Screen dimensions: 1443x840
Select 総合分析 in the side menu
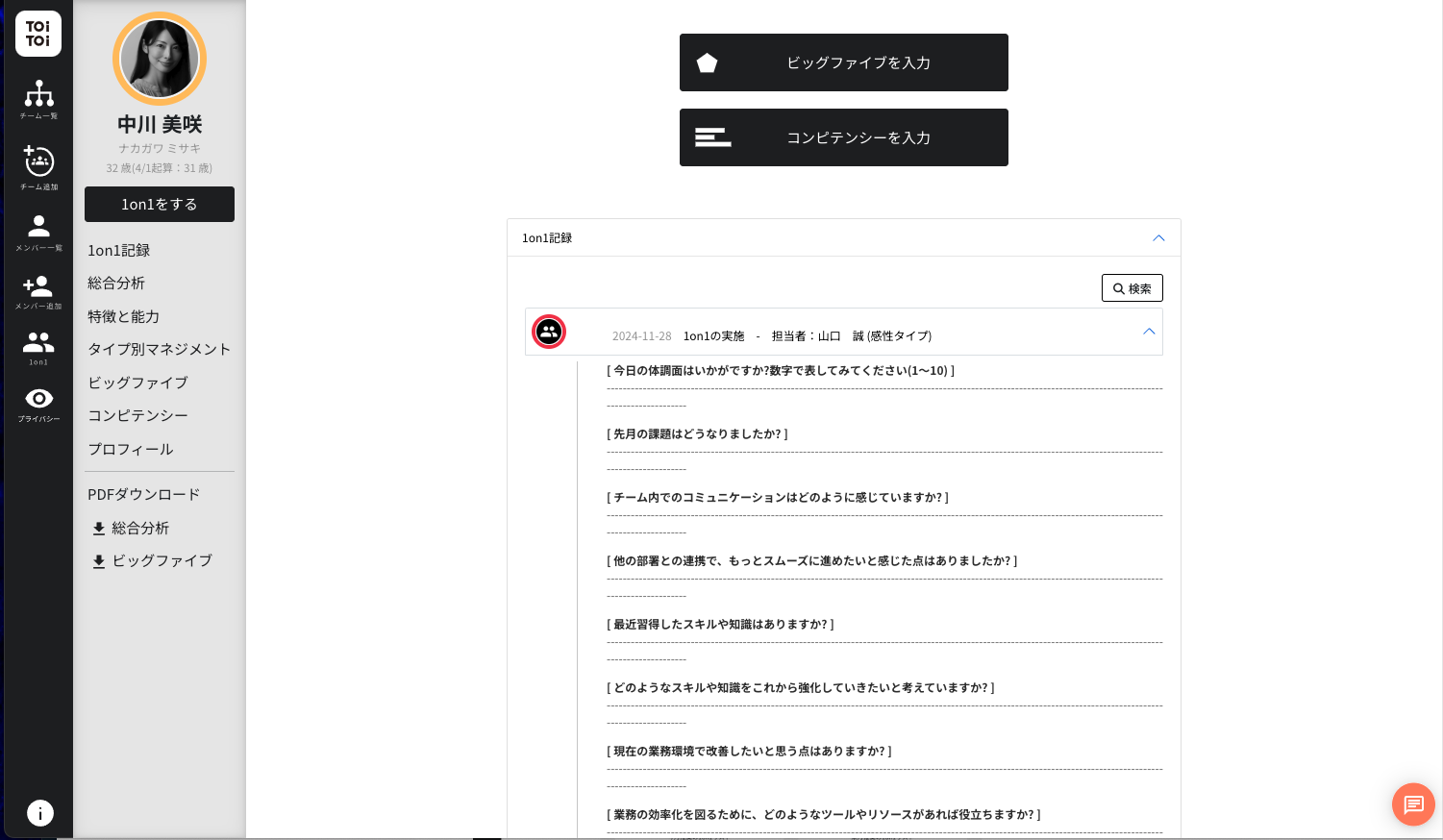(116, 284)
